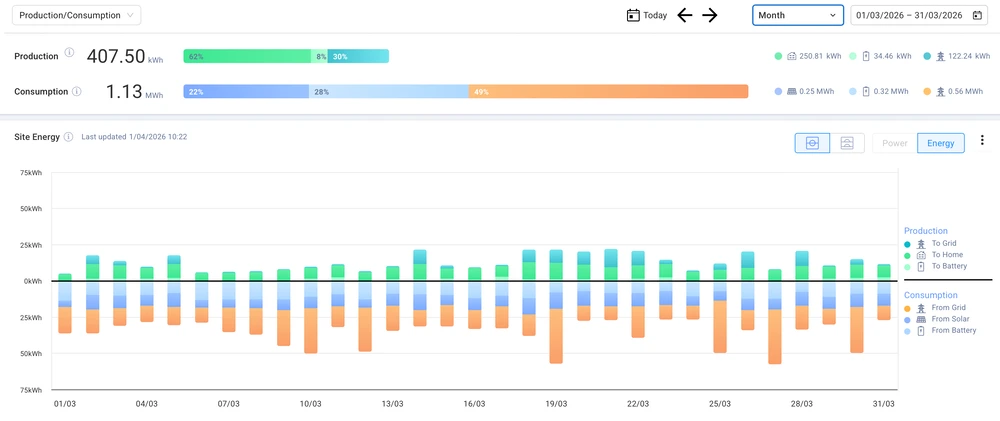Toggle From Solar series in legend

947,319
